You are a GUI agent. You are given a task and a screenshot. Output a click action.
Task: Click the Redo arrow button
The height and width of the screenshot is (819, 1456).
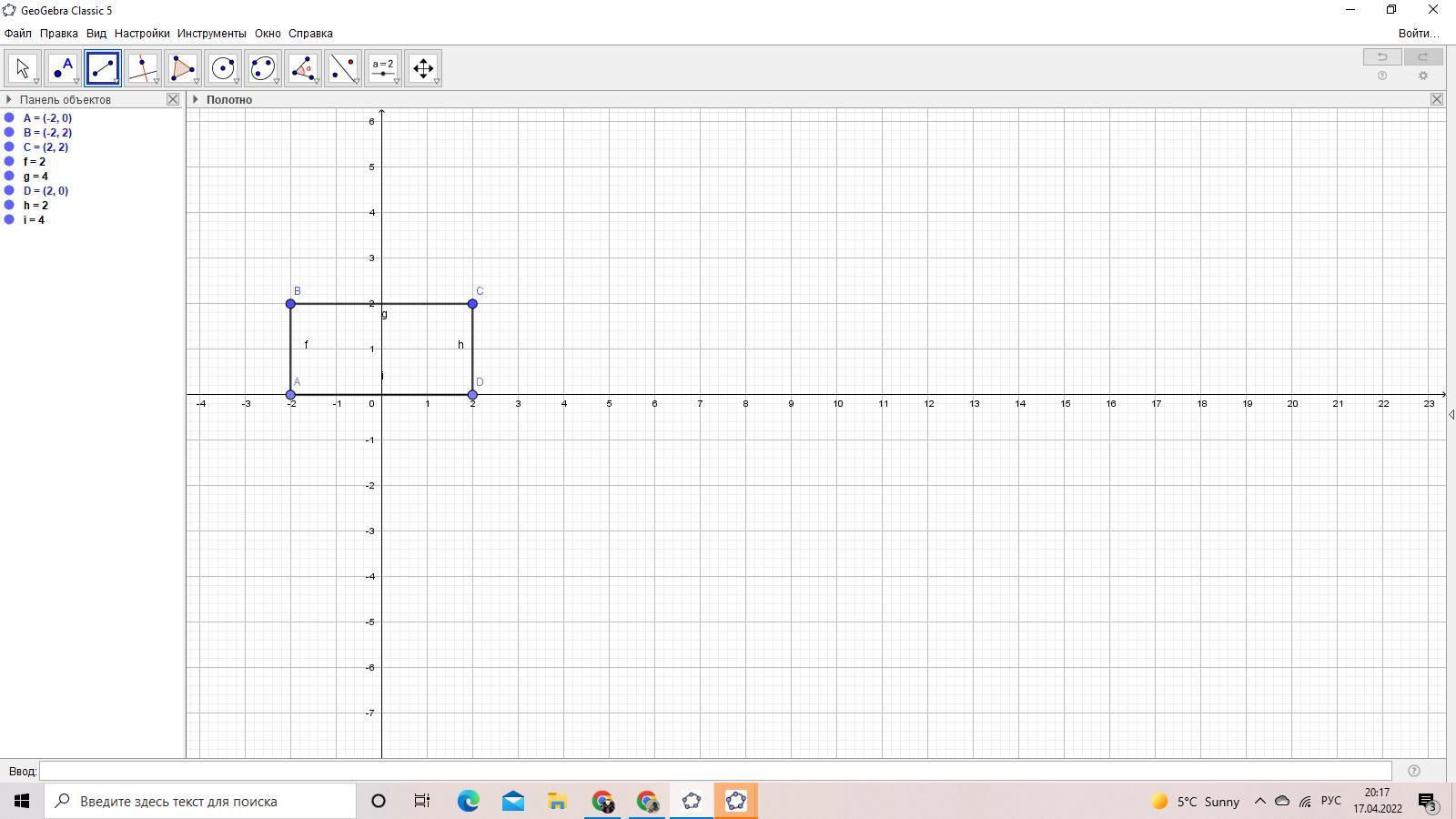(x=1423, y=56)
